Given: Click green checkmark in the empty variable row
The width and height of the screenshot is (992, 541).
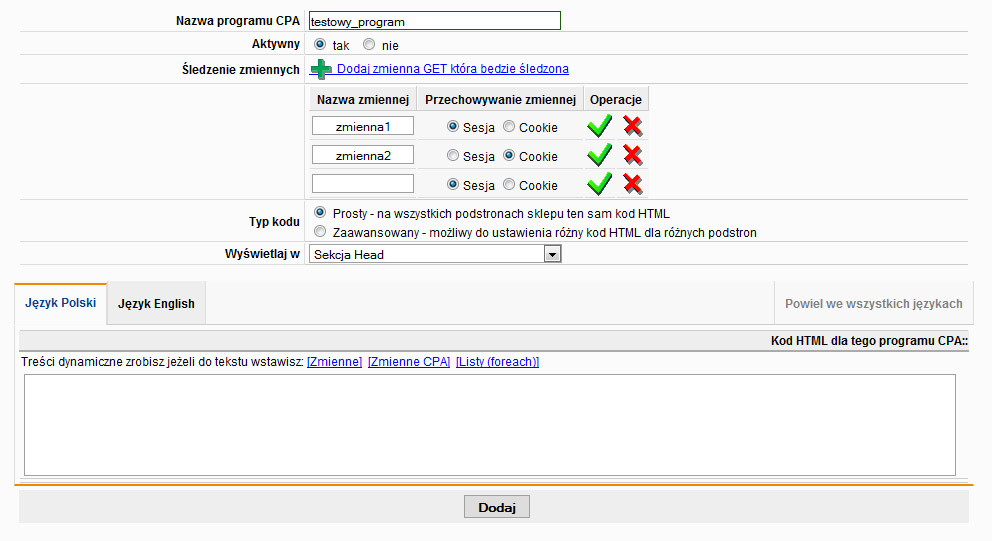Looking at the screenshot, I should pyautogui.click(x=599, y=184).
